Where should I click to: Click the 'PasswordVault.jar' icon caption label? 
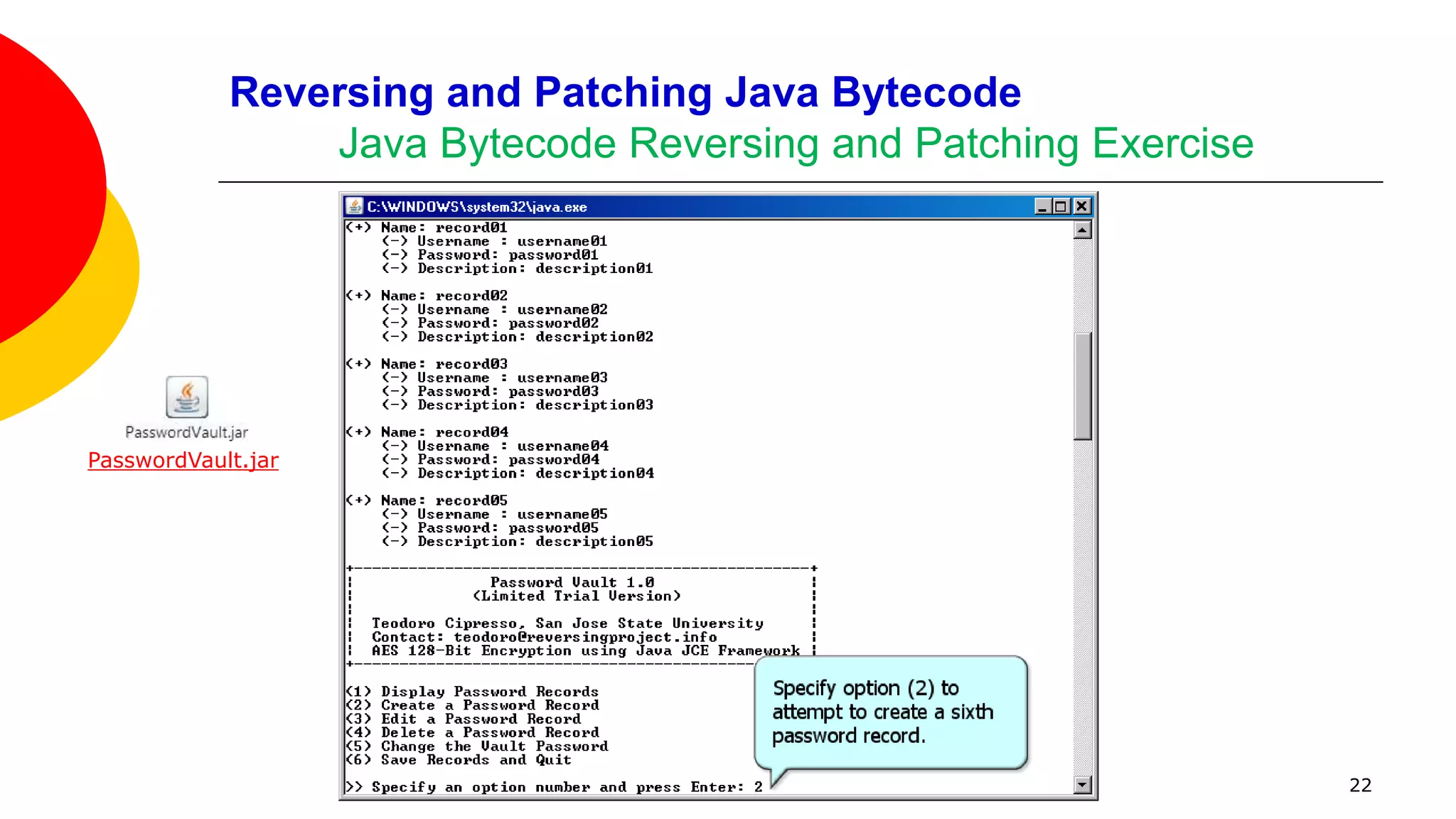click(x=187, y=432)
